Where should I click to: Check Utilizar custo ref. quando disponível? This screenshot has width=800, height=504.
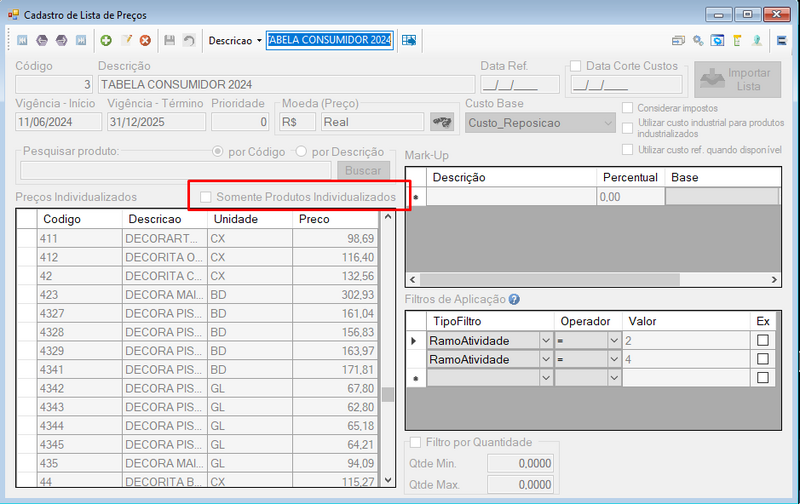click(628, 149)
